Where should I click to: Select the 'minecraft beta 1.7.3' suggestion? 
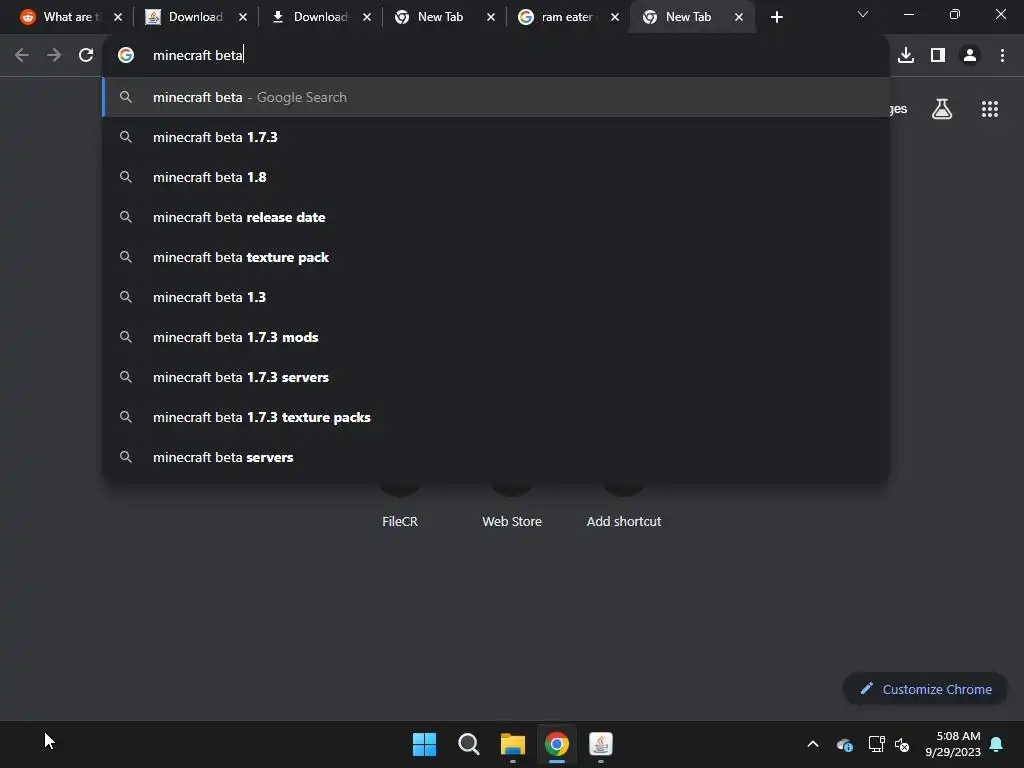496,137
